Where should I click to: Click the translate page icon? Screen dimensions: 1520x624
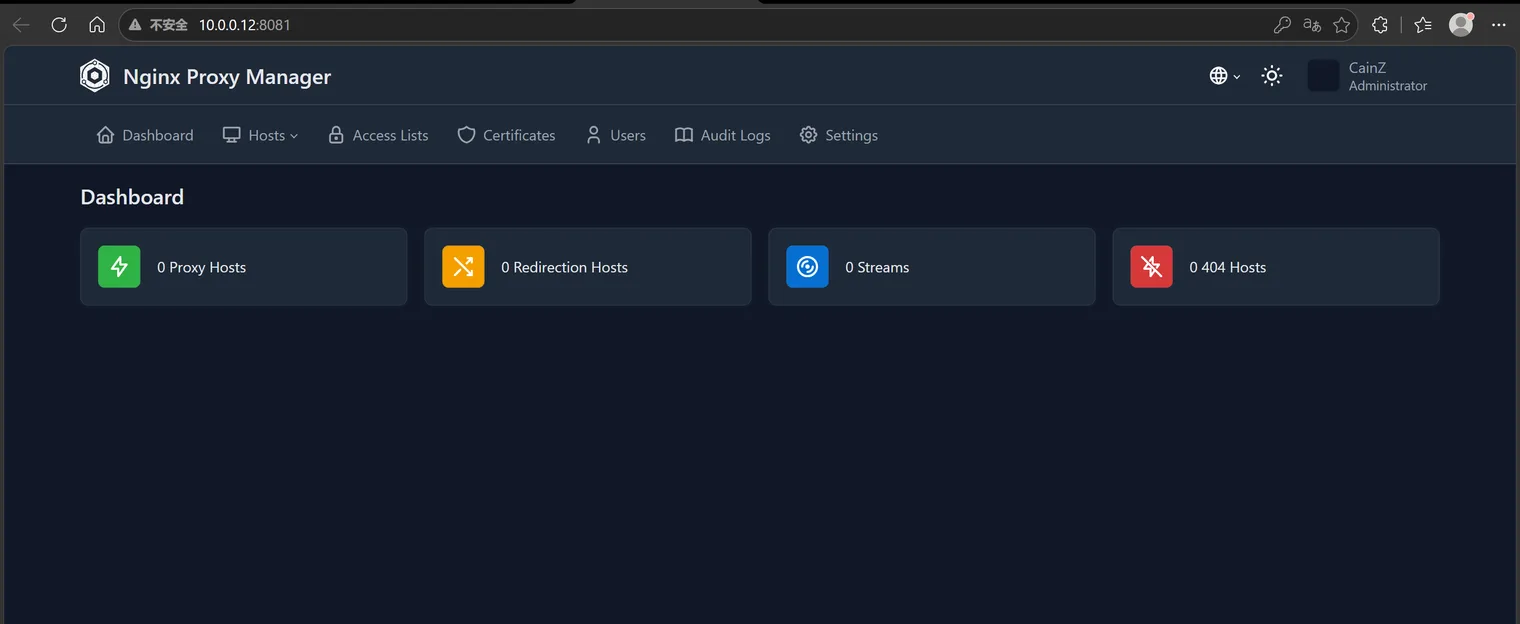coord(1312,25)
